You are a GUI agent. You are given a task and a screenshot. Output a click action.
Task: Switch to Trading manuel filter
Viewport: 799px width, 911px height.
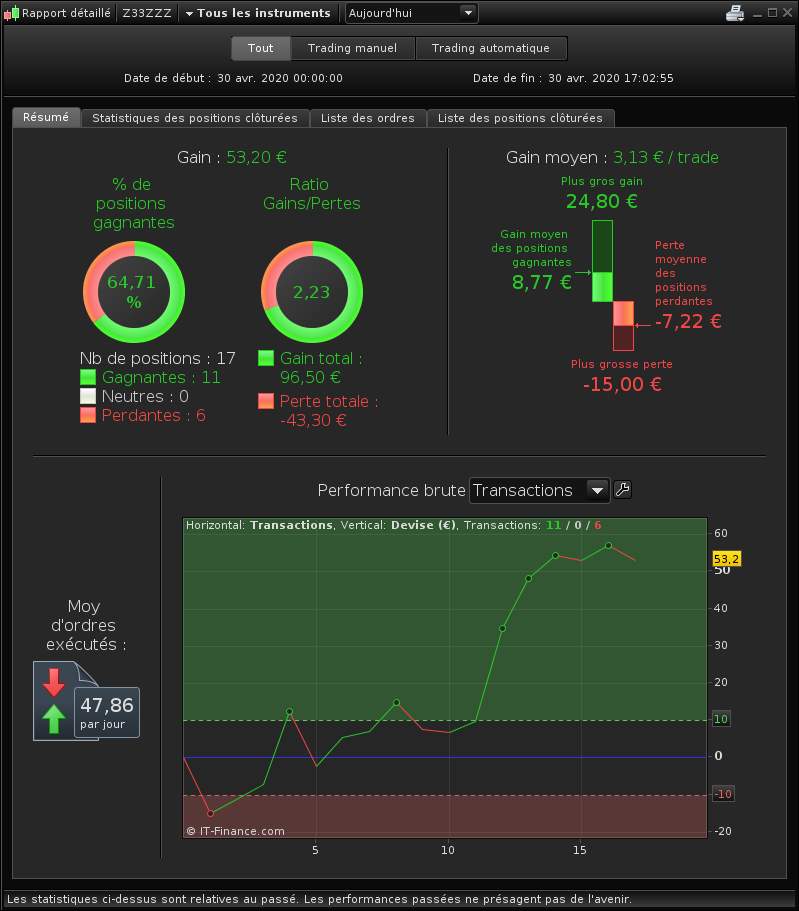pos(353,48)
